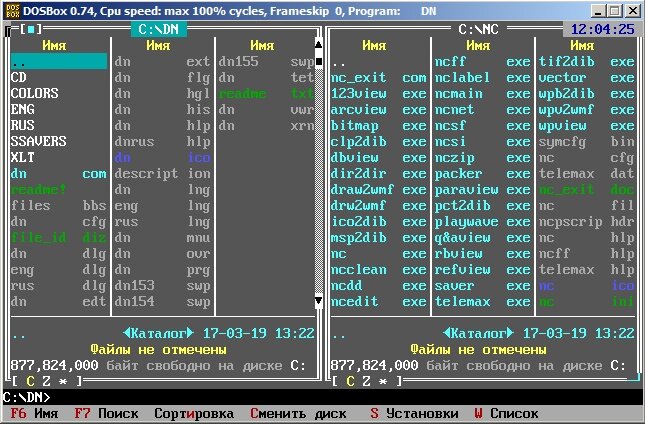Viewport: 645px width, 424px height.
Task: Click the right arrow after Каталог in the C:\NC panel
Action: tap(510, 333)
